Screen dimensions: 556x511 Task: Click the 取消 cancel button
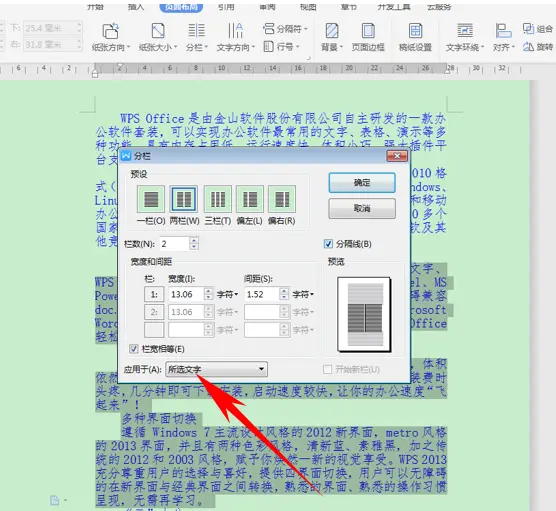click(x=362, y=208)
